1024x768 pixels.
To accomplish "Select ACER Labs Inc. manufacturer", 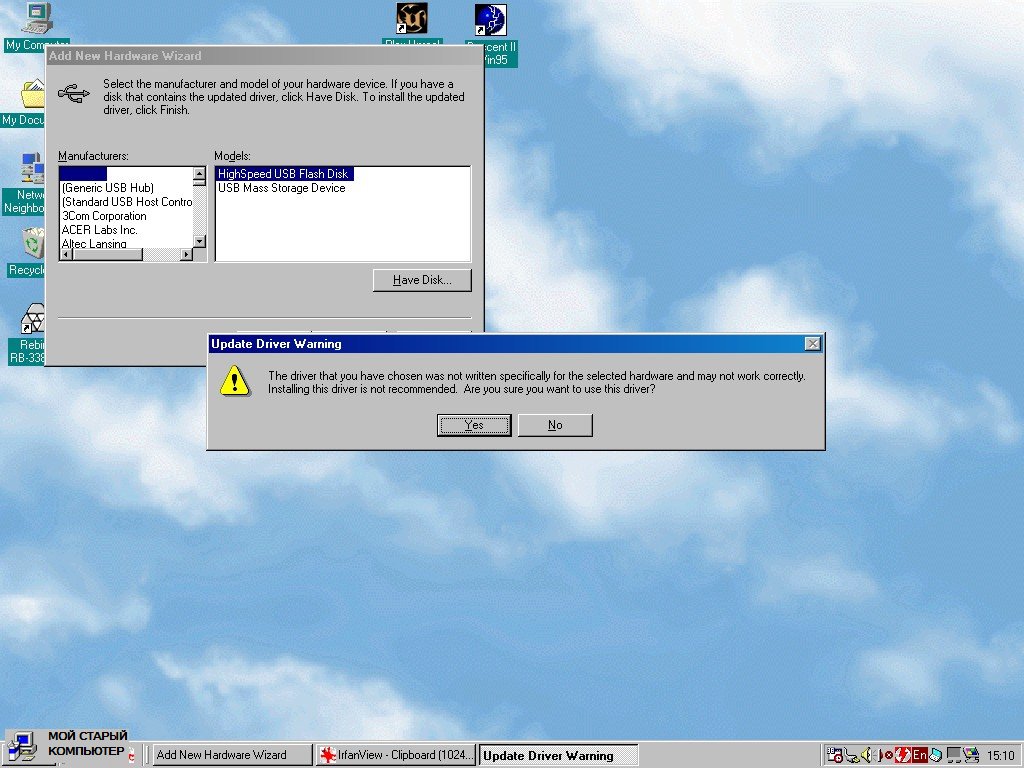I will click(x=100, y=230).
